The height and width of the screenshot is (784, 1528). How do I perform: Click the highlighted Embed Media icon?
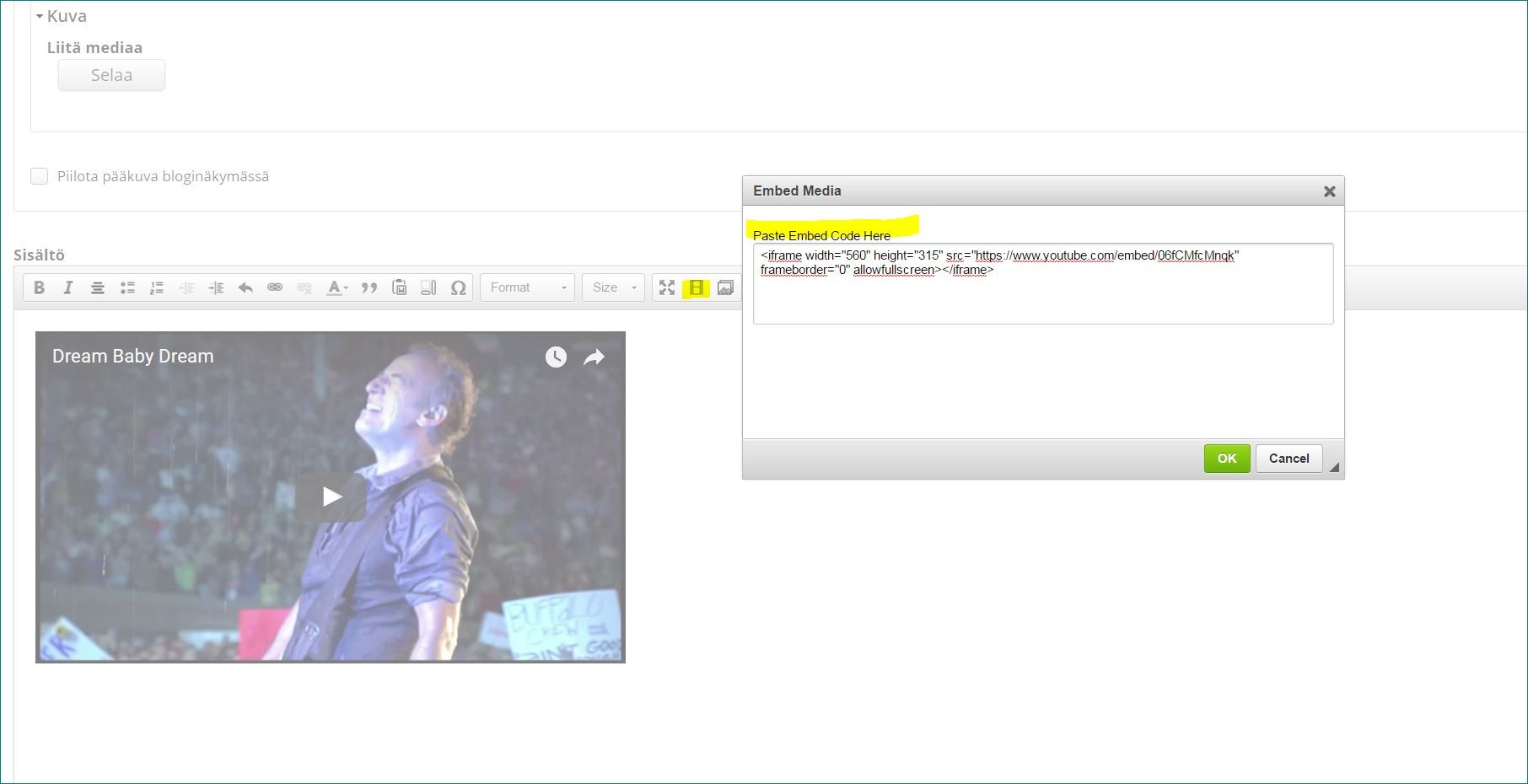click(696, 287)
